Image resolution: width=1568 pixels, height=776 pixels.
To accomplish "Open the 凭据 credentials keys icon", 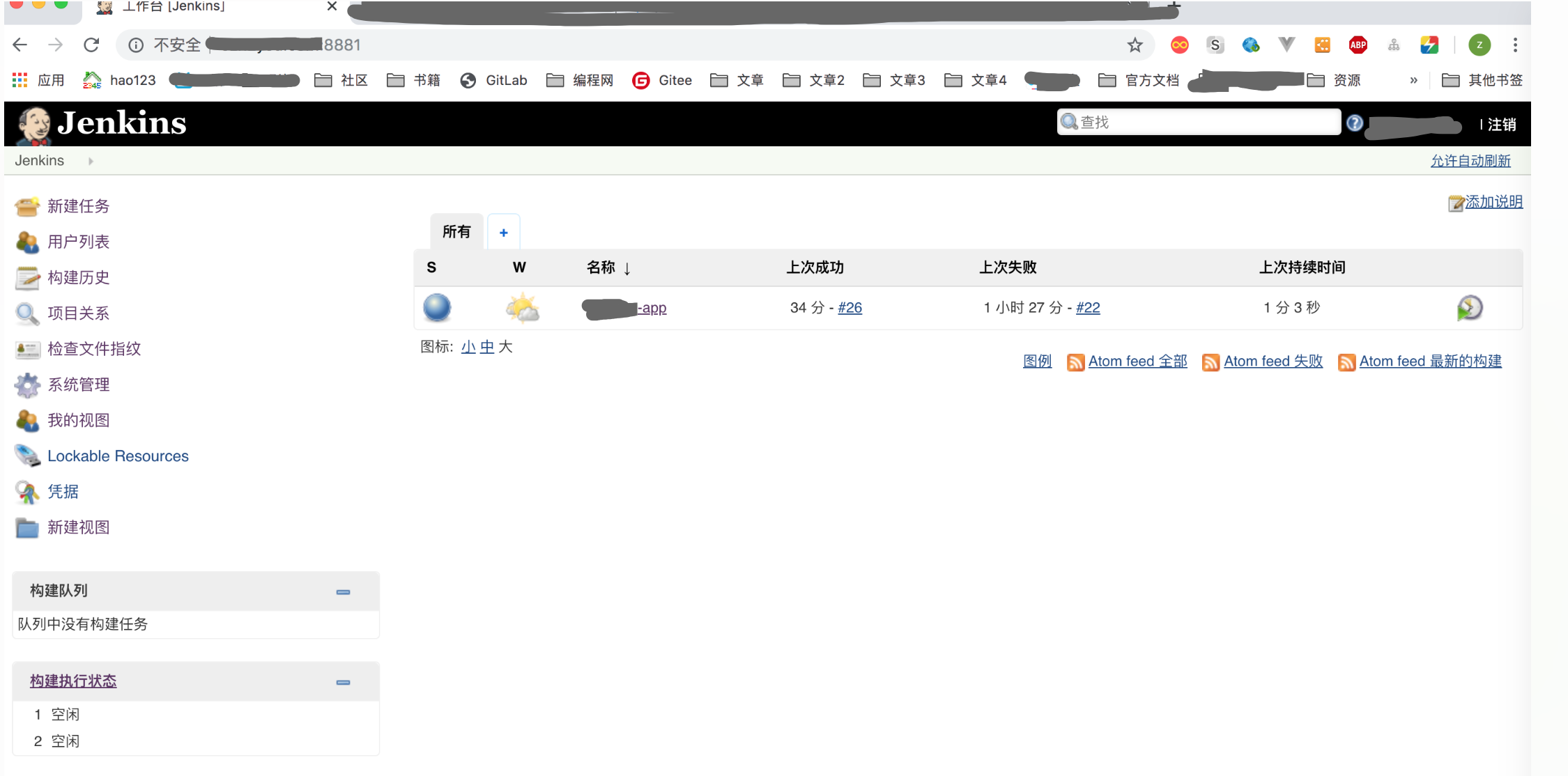I will pos(27,492).
